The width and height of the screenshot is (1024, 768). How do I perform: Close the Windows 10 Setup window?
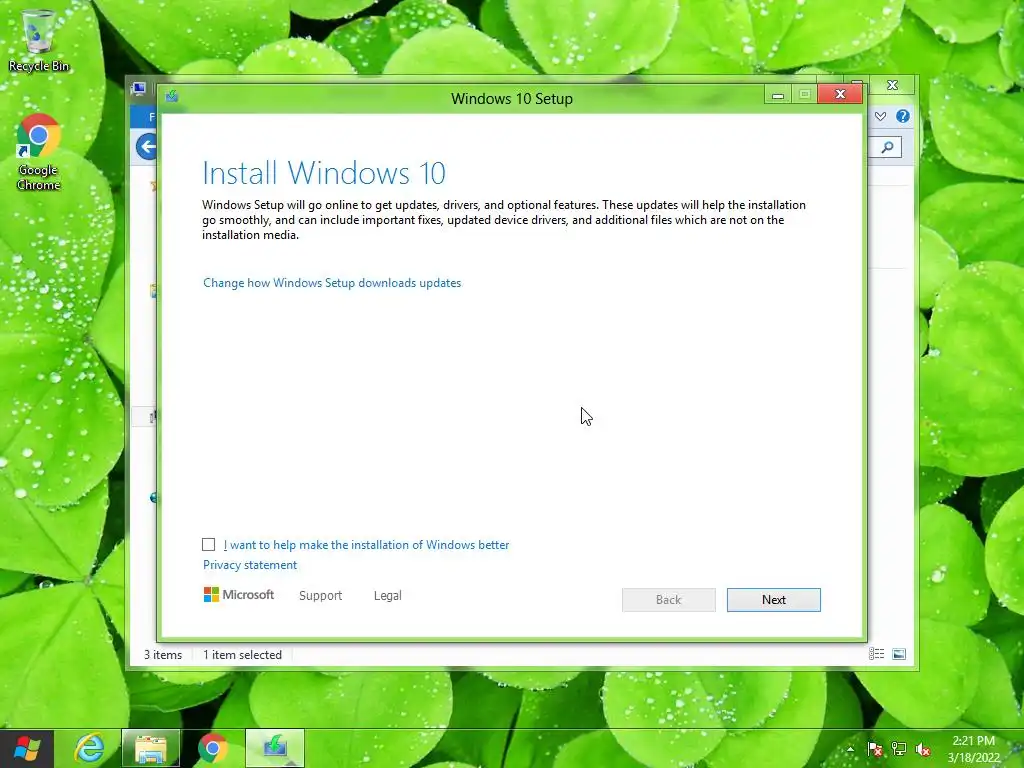click(x=840, y=94)
